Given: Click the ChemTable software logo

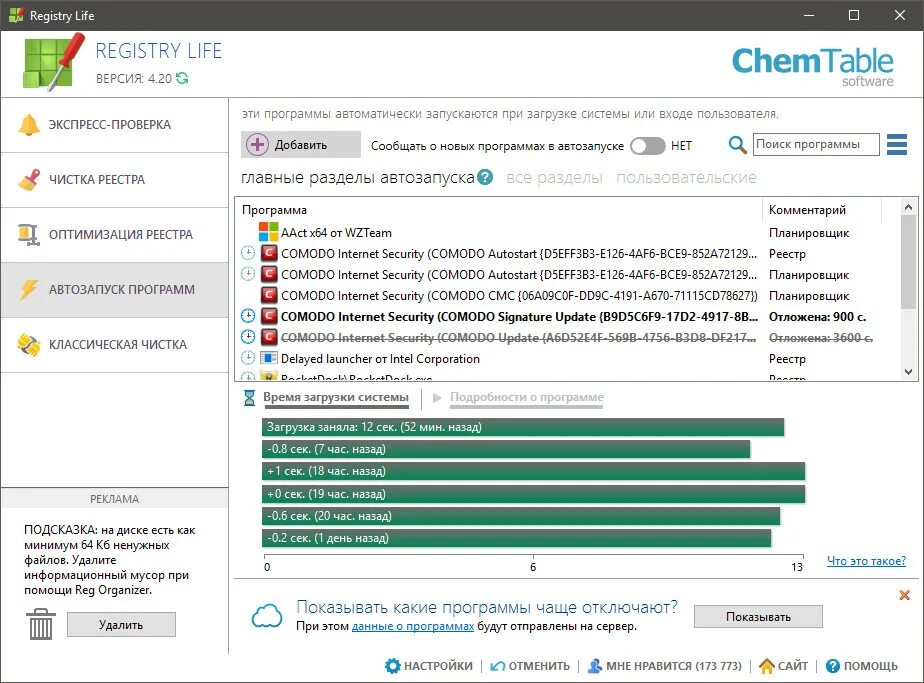Looking at the screenshot, I should (812, 66).
